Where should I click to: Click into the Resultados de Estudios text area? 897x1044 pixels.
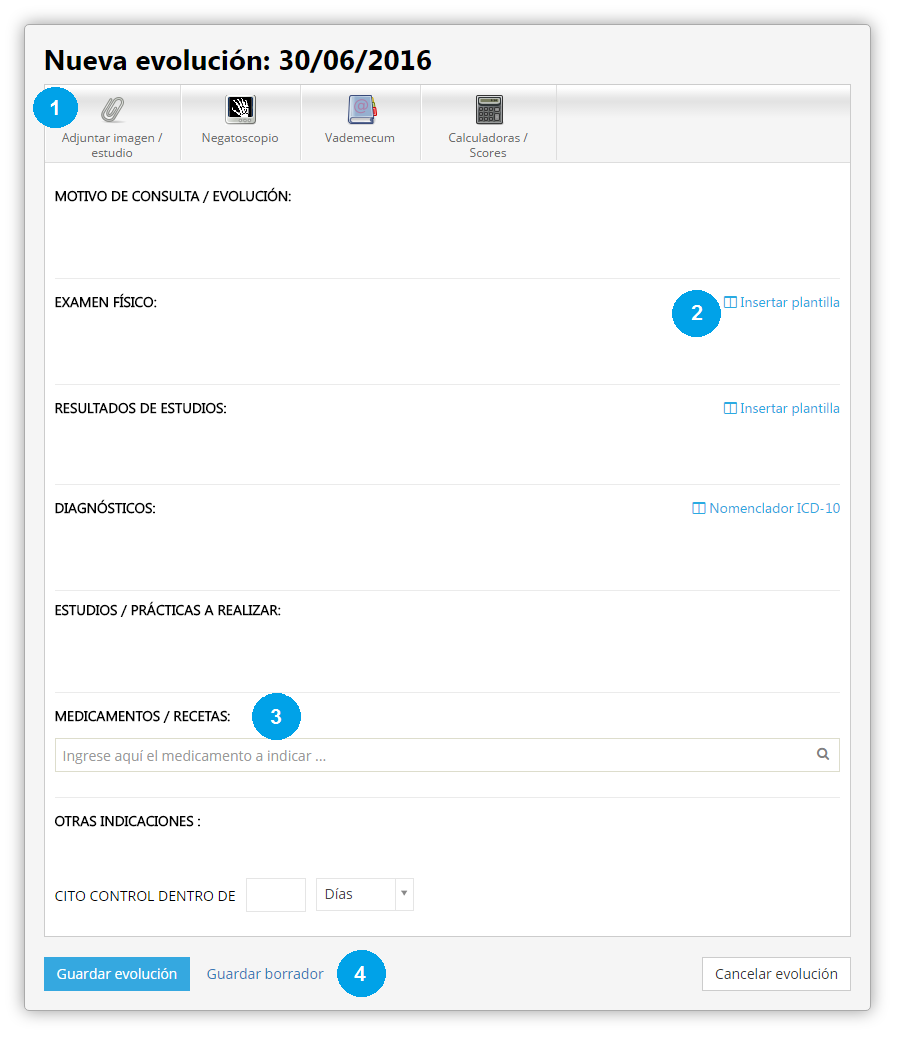447,449
